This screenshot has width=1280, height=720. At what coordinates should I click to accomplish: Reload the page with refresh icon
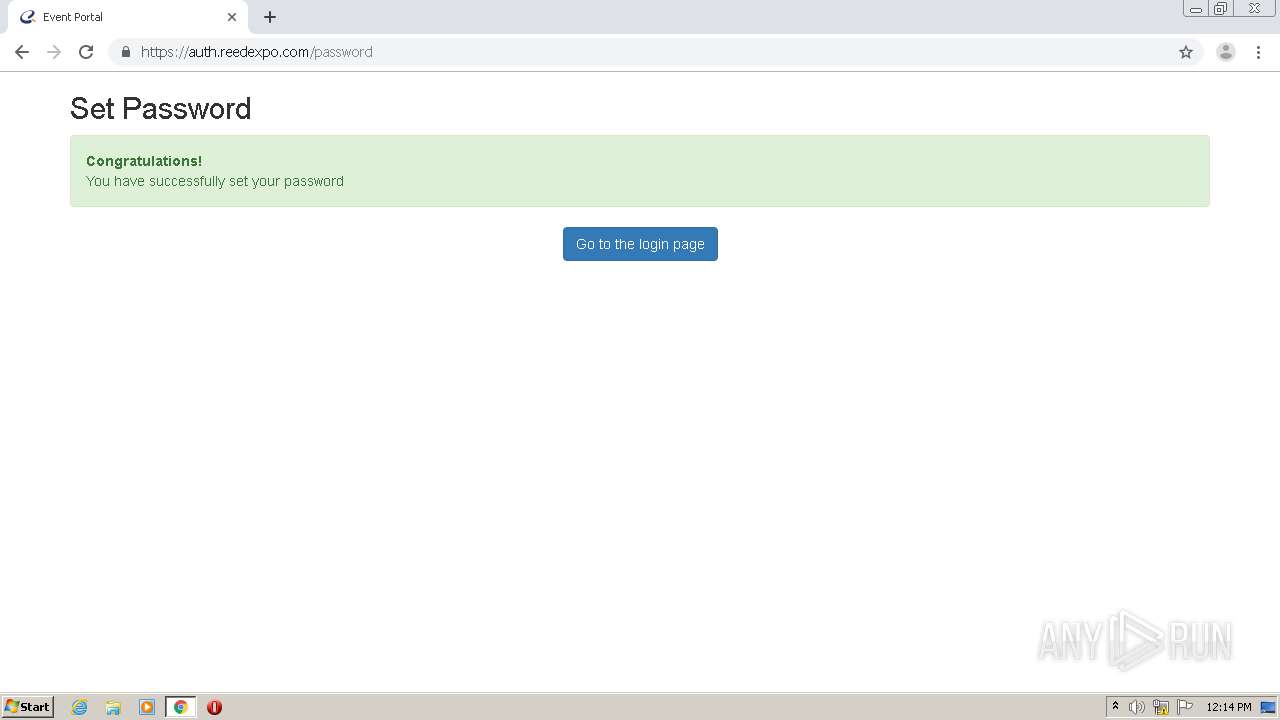(86, 52)
